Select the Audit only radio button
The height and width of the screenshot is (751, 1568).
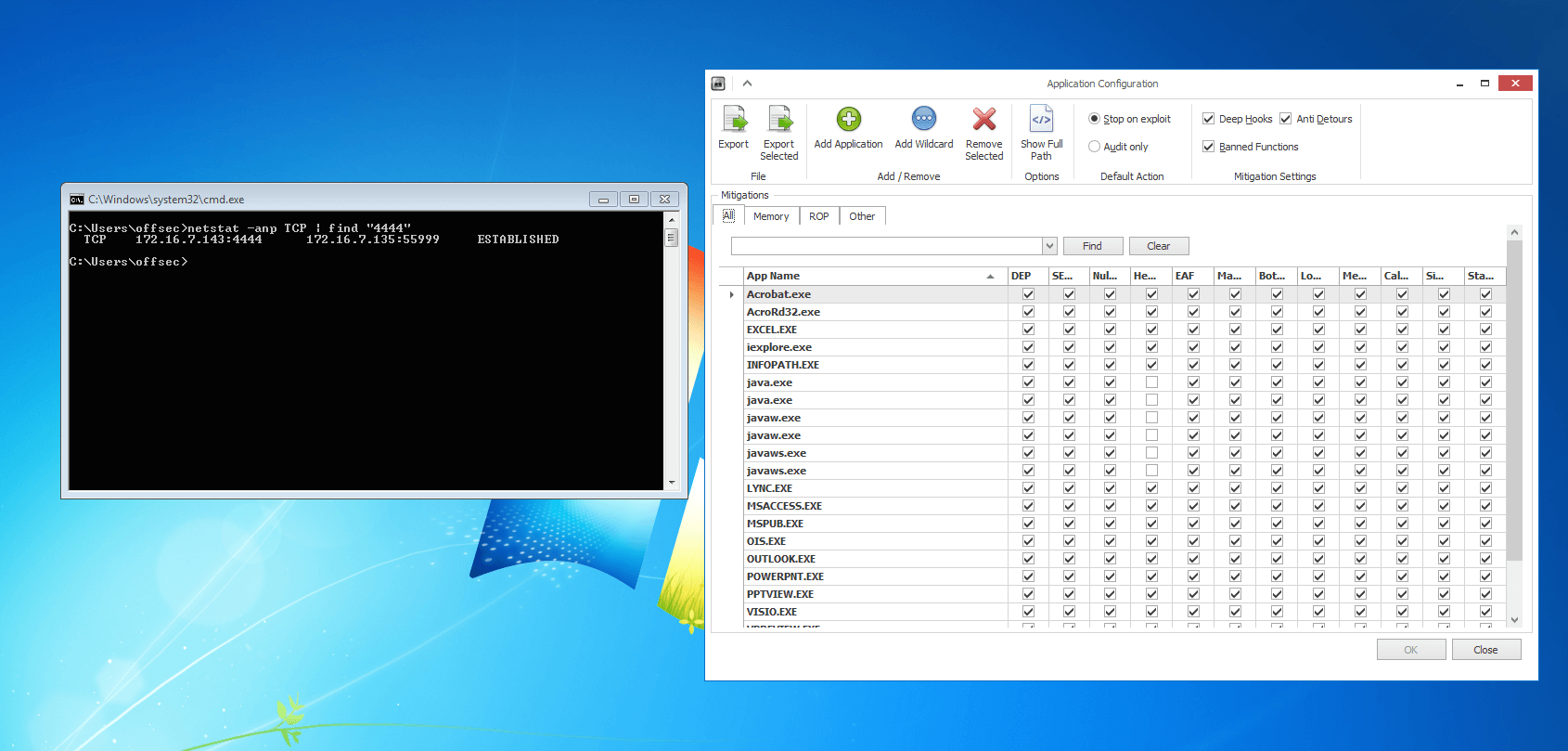1095,147
